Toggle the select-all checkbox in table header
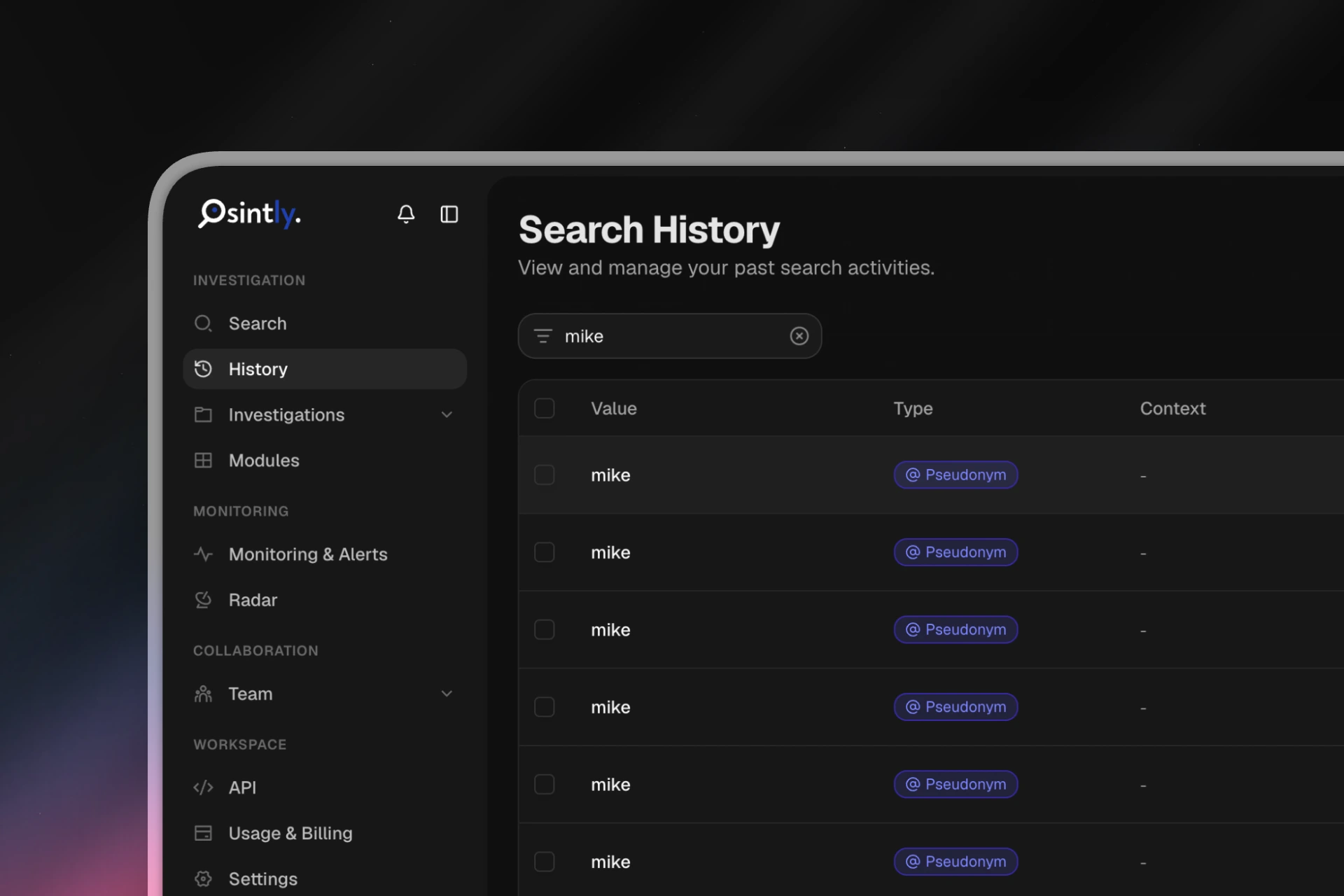This screenshot has height=896, width=1344. click(x=545, y=408)
